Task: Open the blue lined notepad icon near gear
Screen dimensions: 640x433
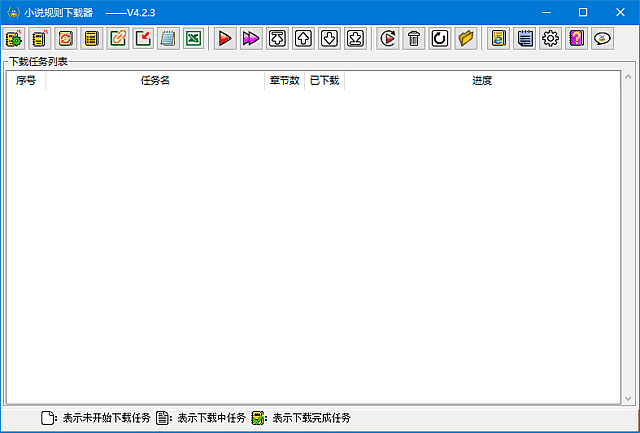Action: pyautogui.click(x=524, y=39)
